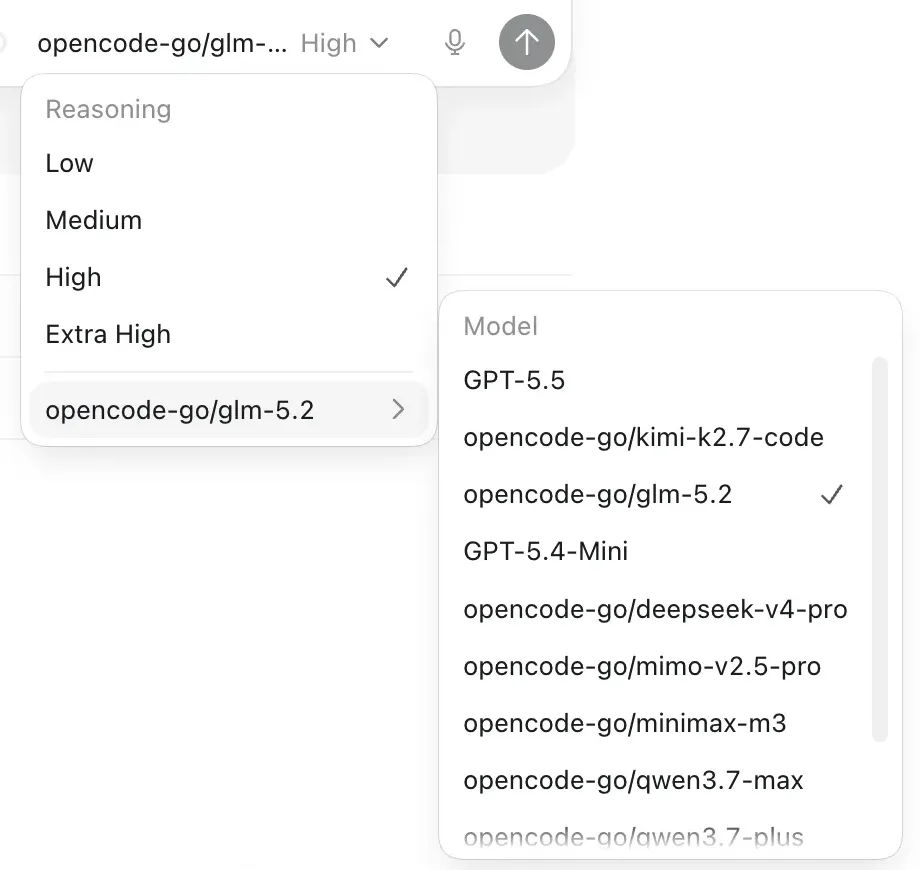Choose opencode-go/kimi-k2.7-code model
Screen dimensions: 920x870
pyautogui.click(x=657, y=437)
